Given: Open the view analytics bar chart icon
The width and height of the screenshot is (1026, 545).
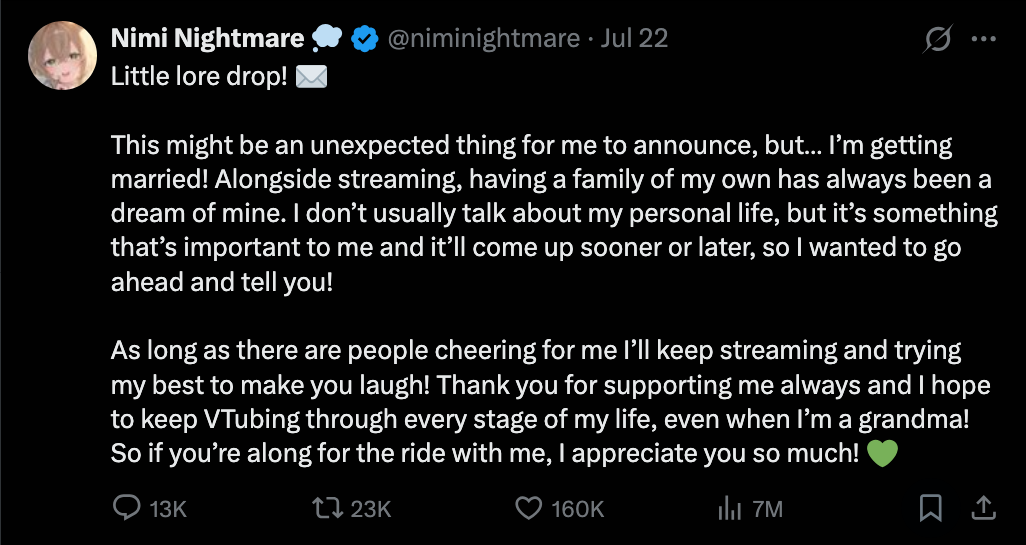Looking at the screenshot, I should point(729,509).
